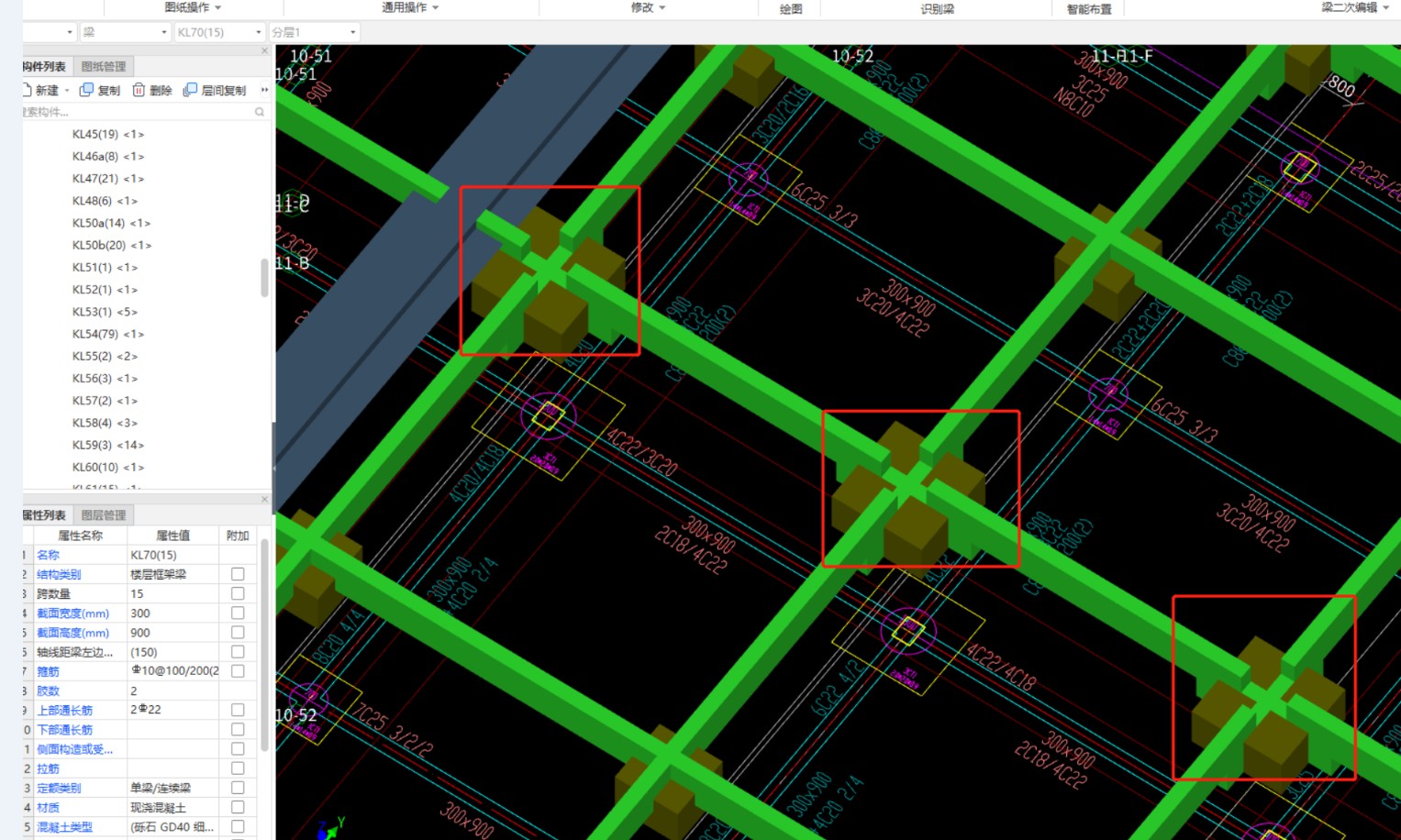1401x840 pixels.
Task: Open the 识别梁 ribbon group
Action: [x=938, y=8]
